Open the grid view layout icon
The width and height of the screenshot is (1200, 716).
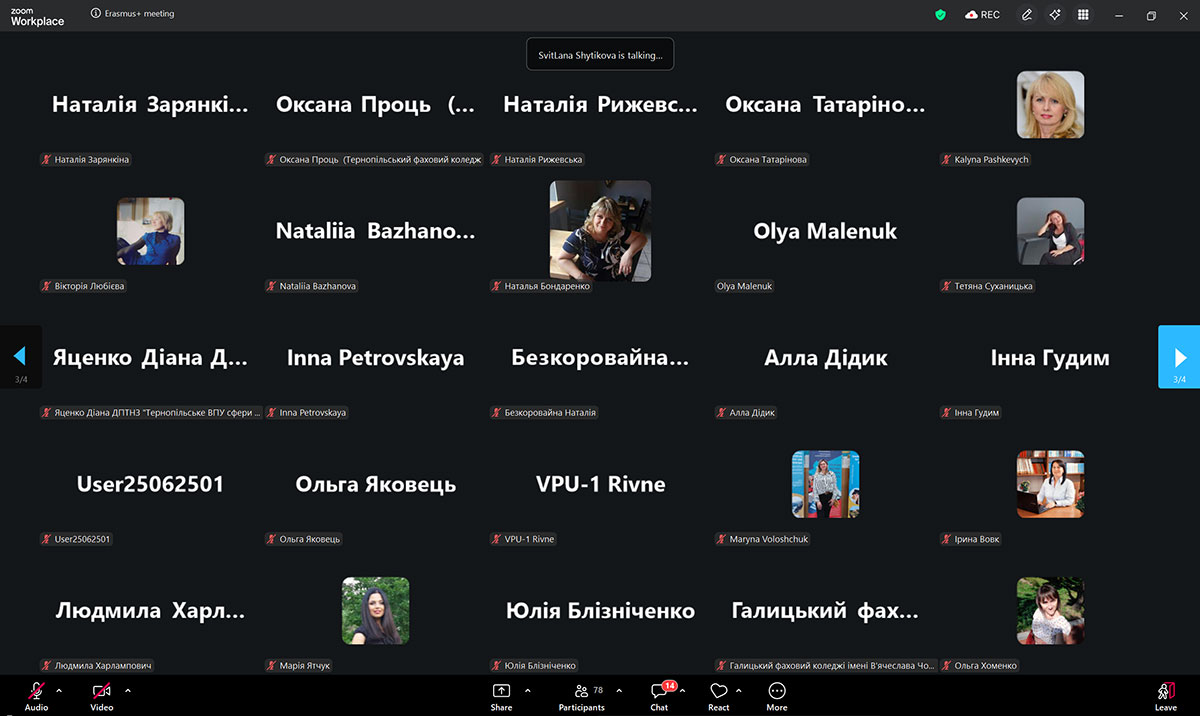(1083, 15)
